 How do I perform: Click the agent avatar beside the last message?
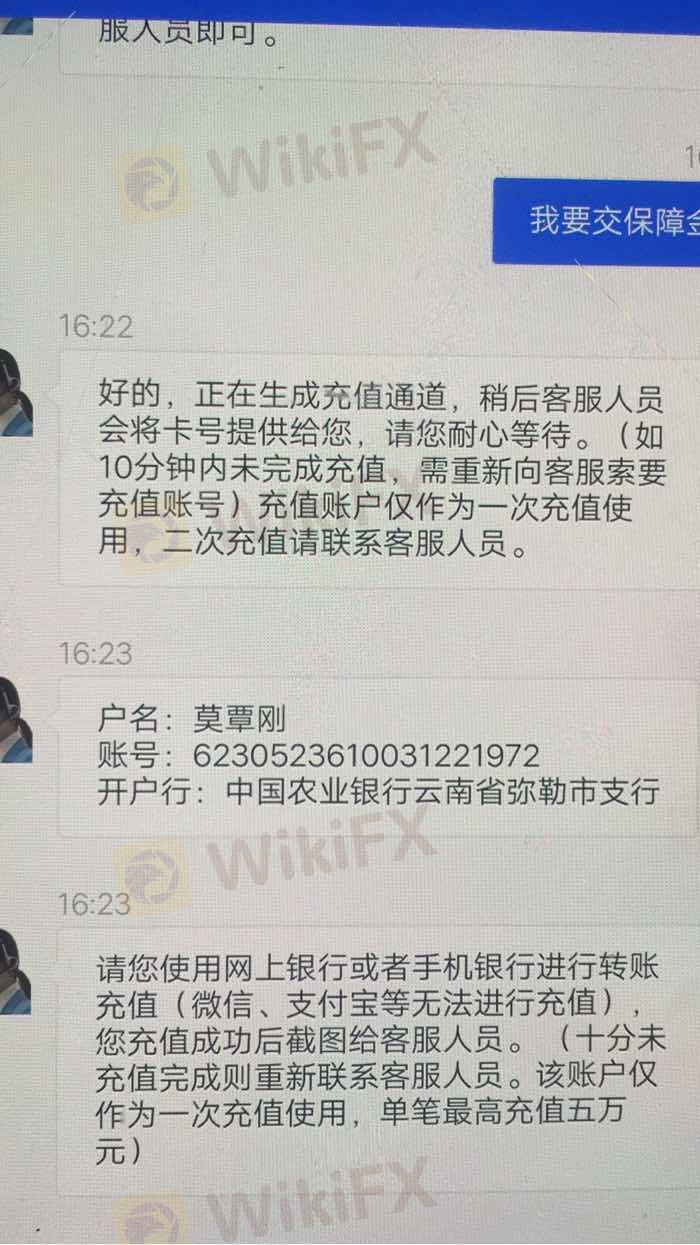point(14,970)
